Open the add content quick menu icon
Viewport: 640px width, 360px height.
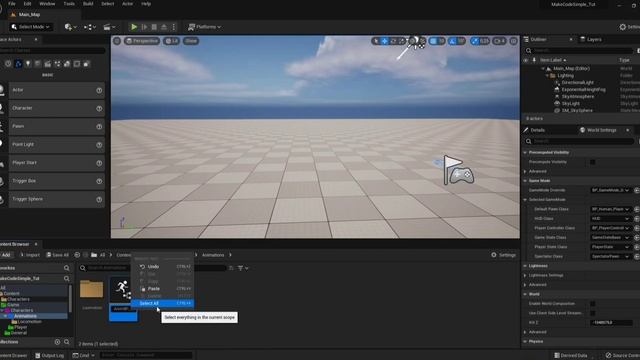tap(70, 27)
